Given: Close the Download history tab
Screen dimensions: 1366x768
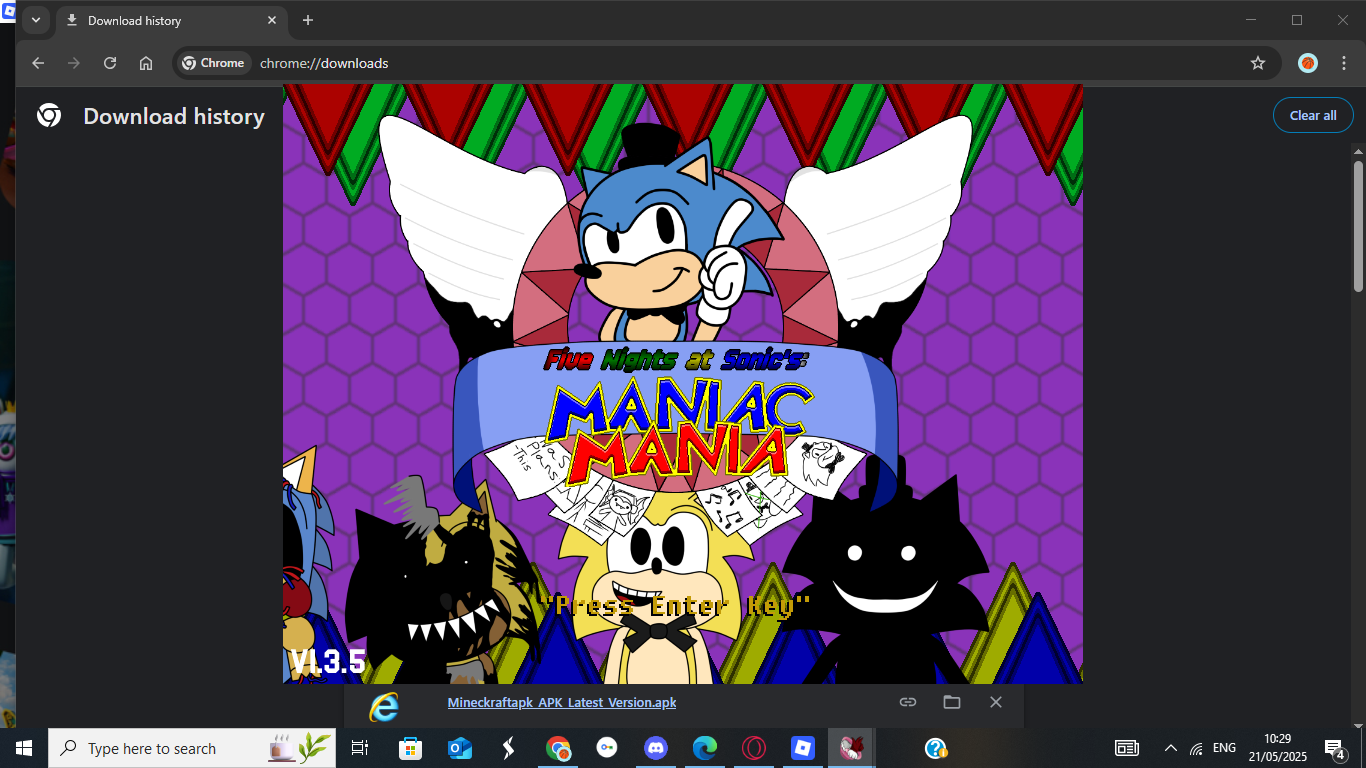Looking at the screenshot, I should pyautogui.click(x=272, y=20).
